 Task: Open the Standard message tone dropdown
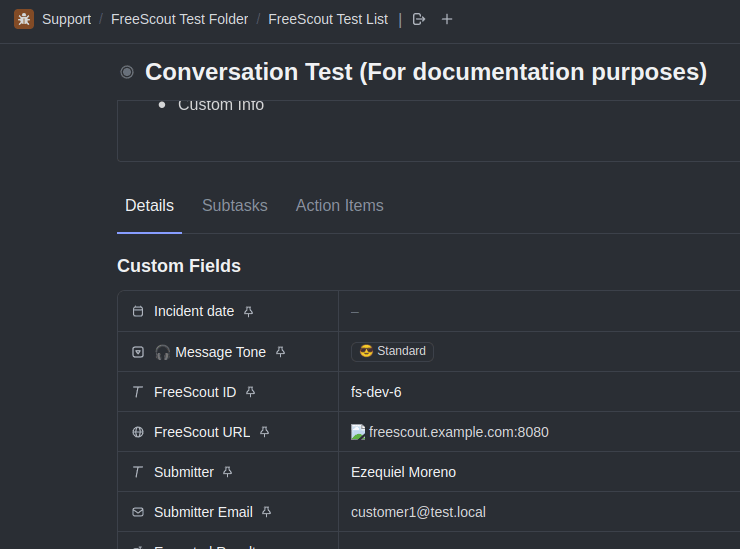(392, 351)
